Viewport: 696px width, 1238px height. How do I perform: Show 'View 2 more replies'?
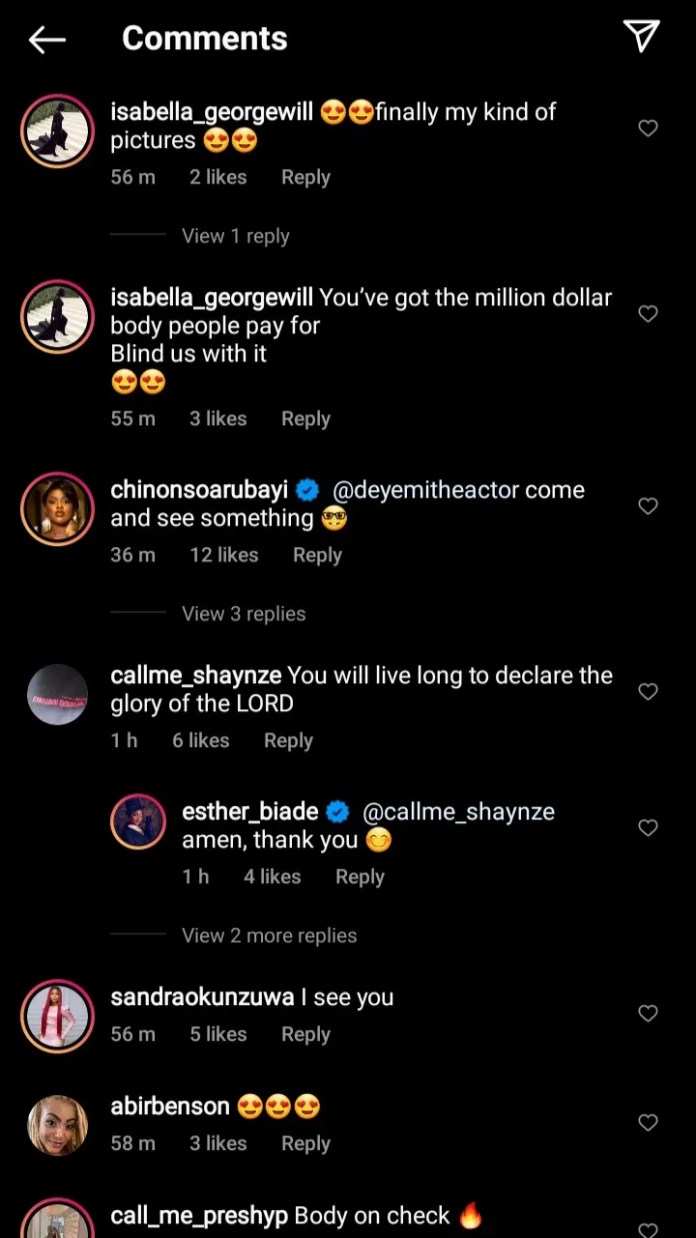(269, 936)
